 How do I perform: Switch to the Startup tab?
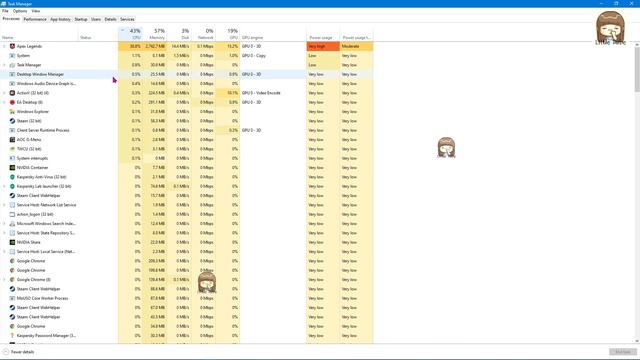coord(81,19)
